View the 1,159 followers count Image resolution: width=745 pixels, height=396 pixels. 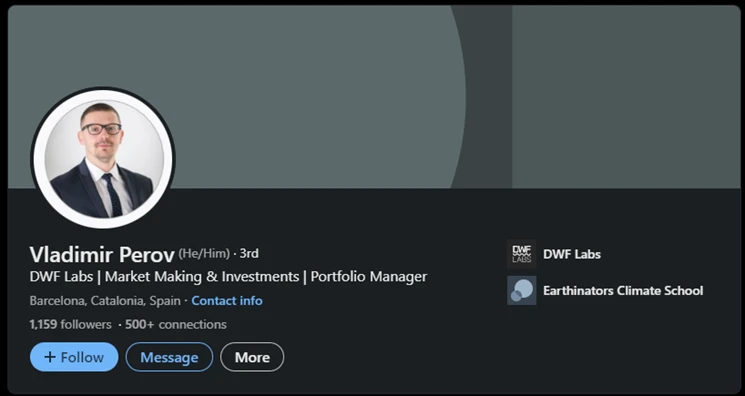click(x=70, y=325)
